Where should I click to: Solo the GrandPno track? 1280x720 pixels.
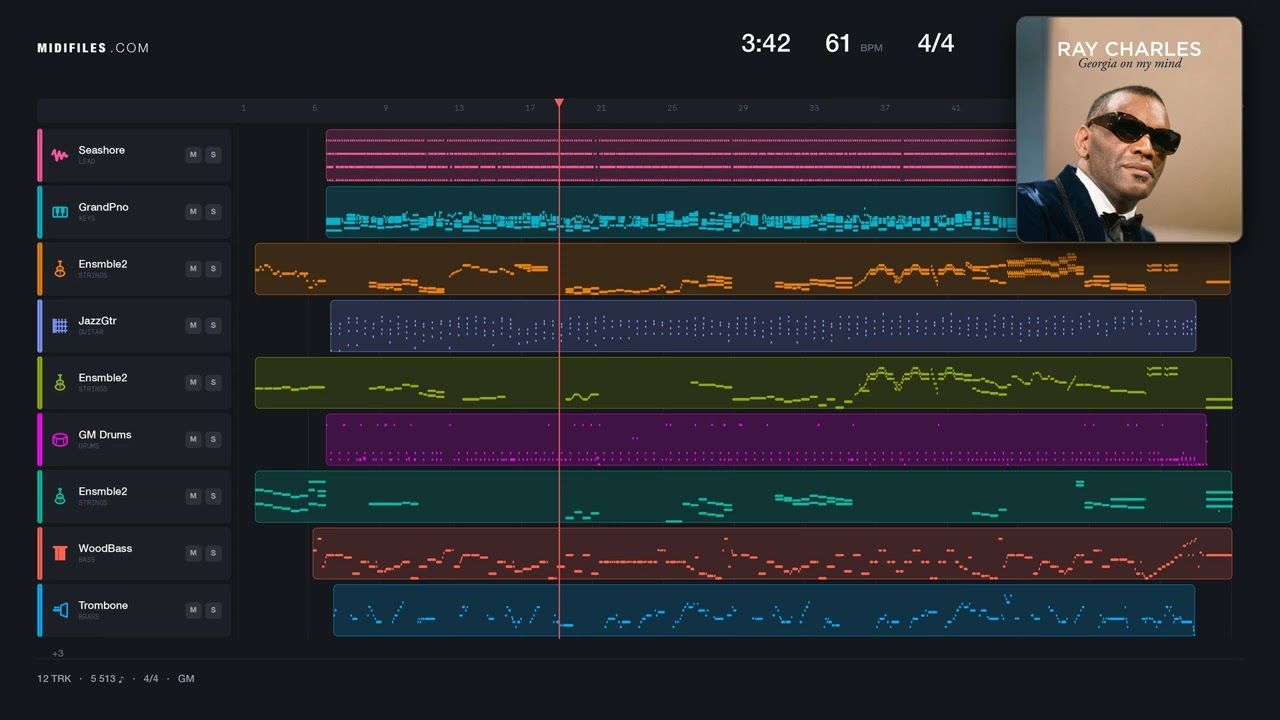213,212
